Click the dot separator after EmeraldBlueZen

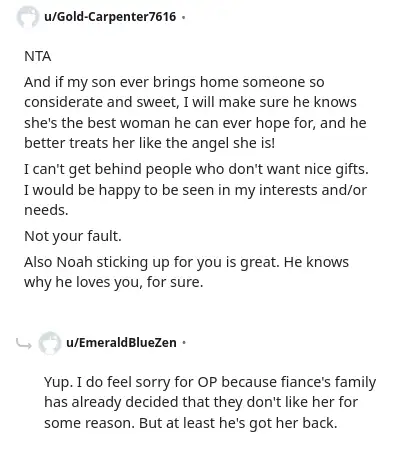tap(183, 343)
